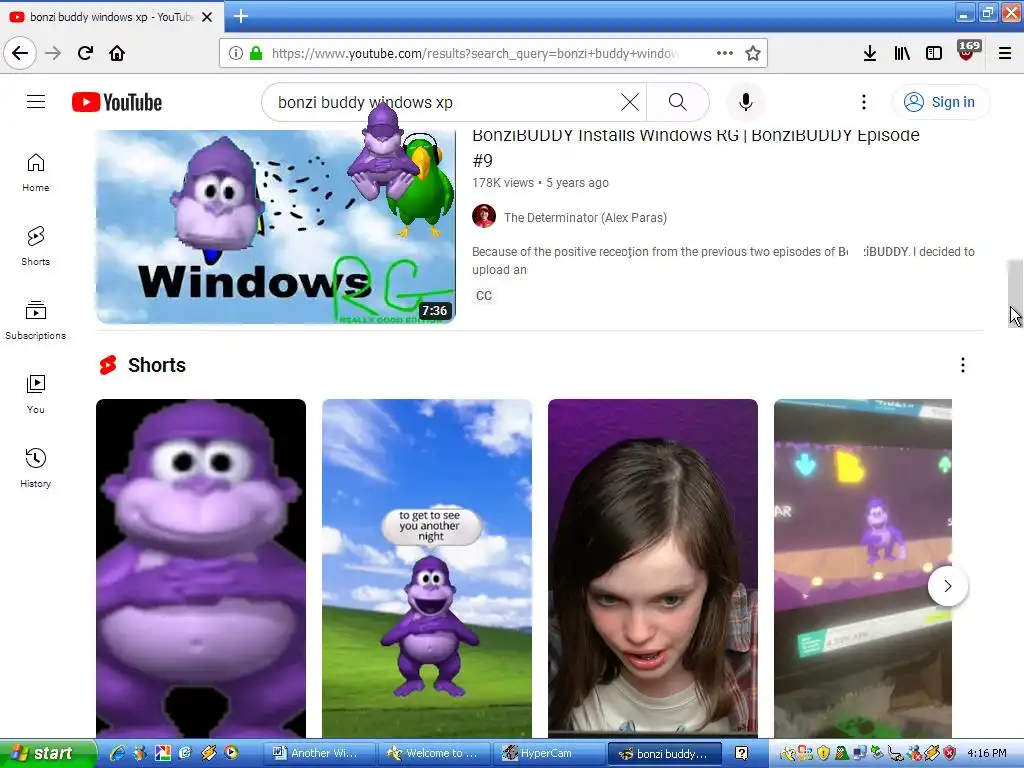Open Home in YouTube sidebar

[35, 172]
